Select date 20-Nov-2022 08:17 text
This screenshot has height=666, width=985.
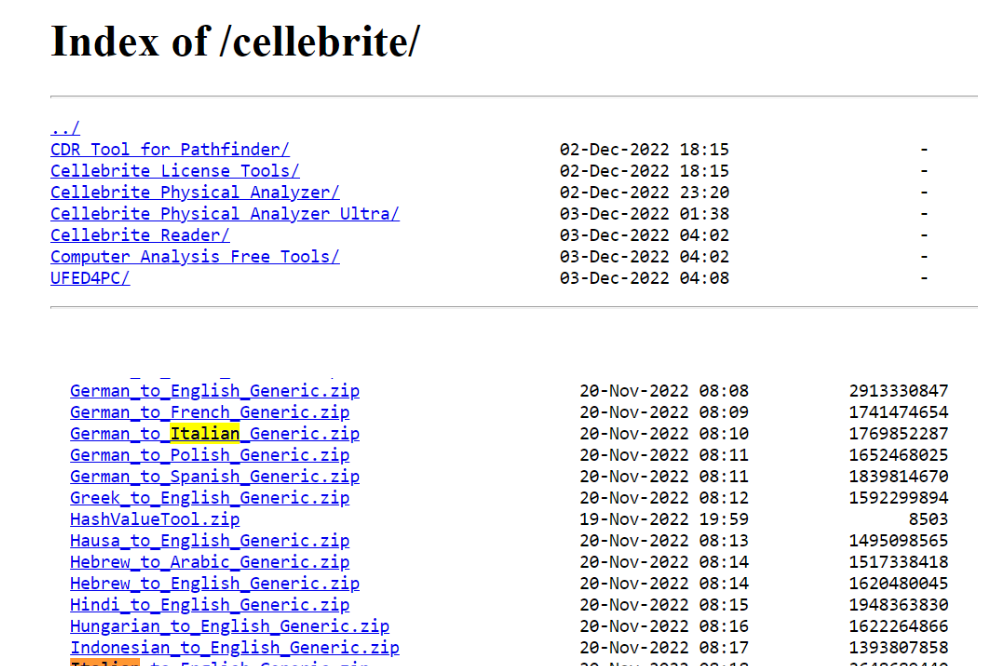[x=664, y=647]
